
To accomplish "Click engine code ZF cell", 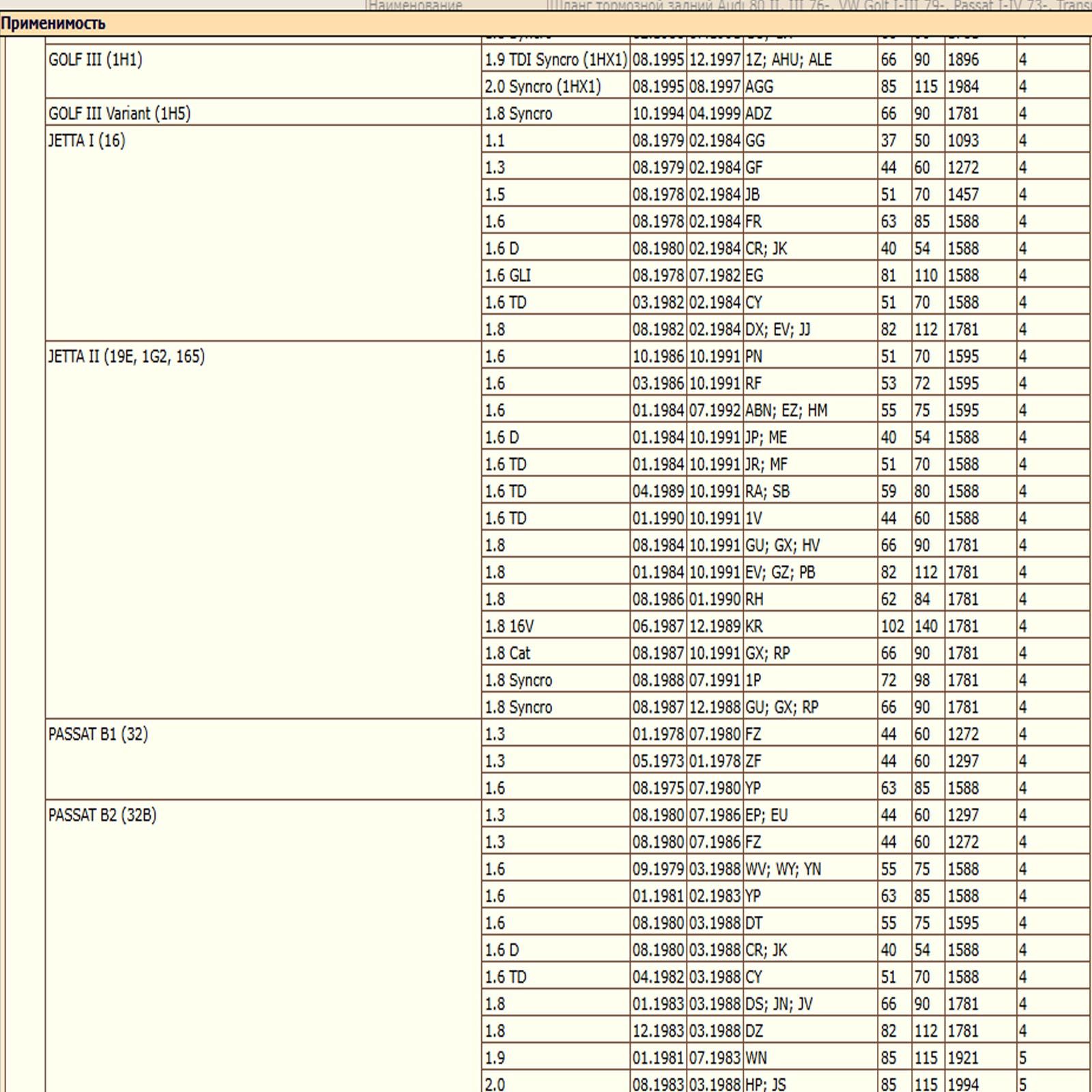I will pyautogui.click(x=810, y=761).
